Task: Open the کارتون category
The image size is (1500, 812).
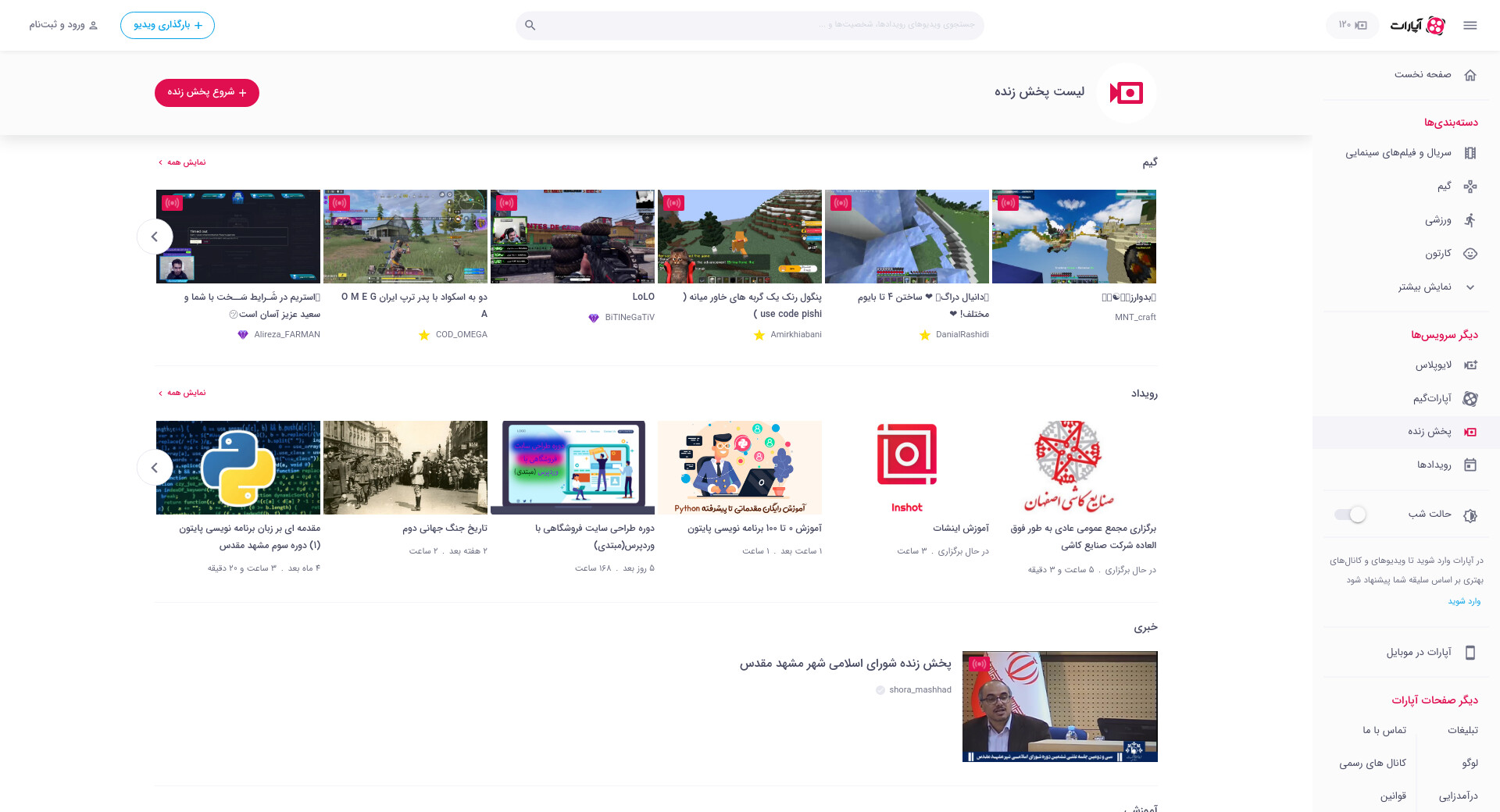Action: coord(1406,254)
